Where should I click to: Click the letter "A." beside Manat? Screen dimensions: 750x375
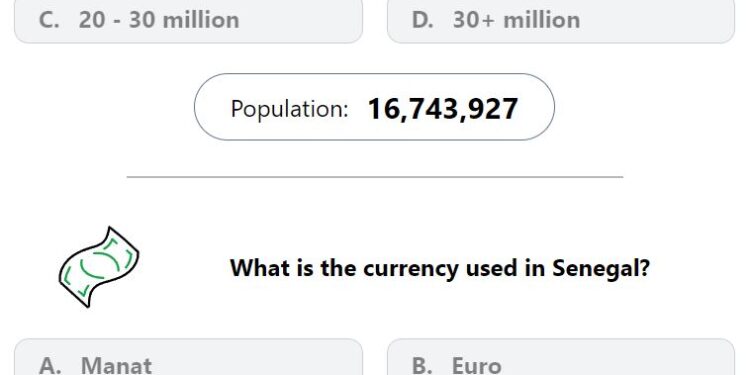pos(50,366)
